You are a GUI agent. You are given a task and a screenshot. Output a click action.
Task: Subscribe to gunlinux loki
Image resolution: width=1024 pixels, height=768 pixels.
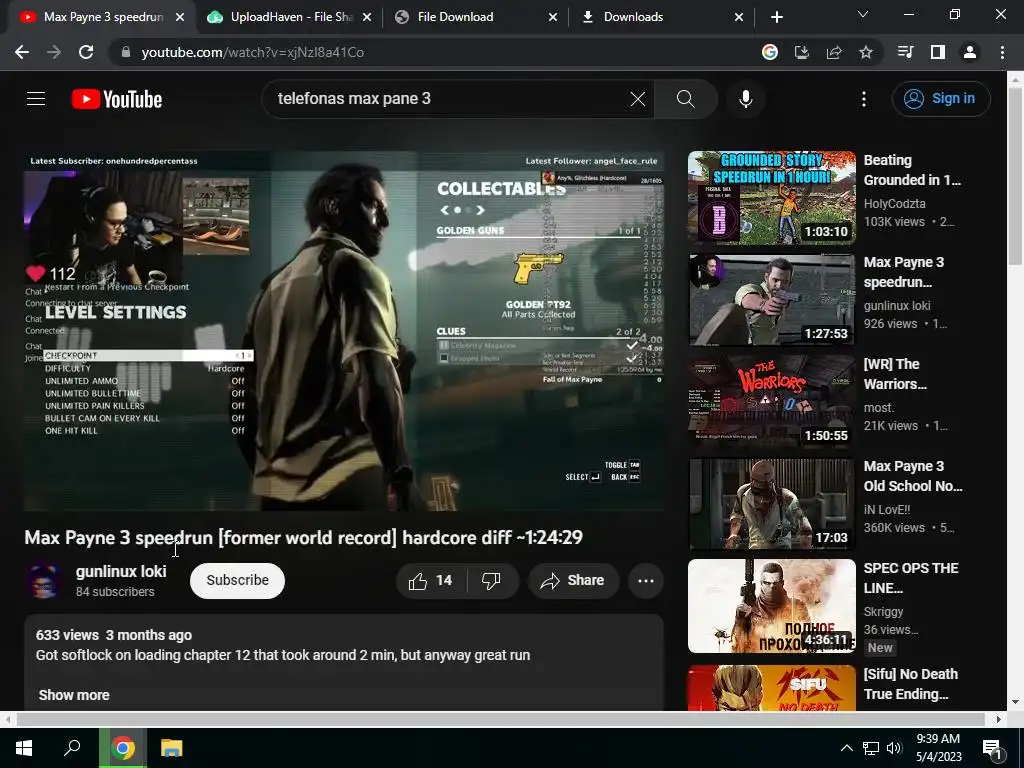(x=237, y=581)
